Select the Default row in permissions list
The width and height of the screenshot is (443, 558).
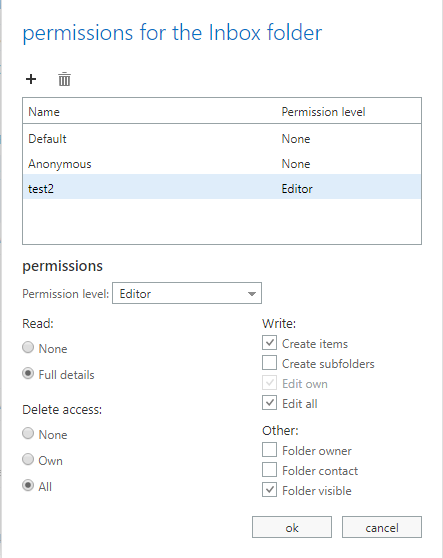tap(222, 139)
